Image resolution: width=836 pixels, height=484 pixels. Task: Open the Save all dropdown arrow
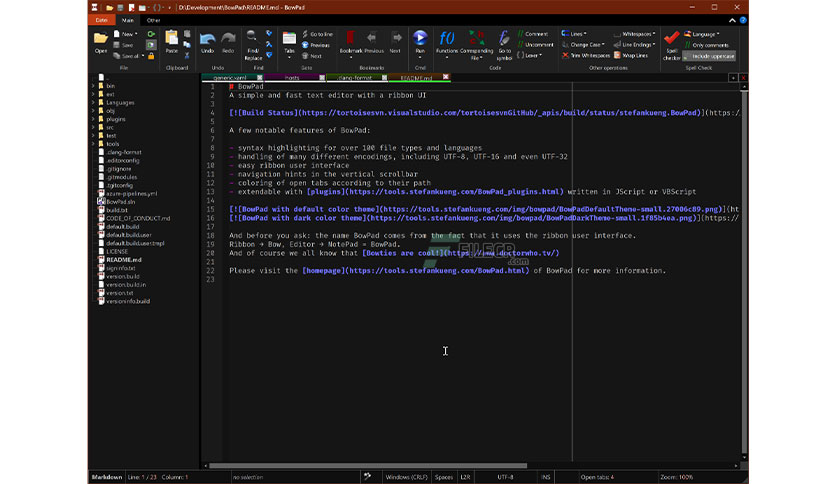[143, 56]
